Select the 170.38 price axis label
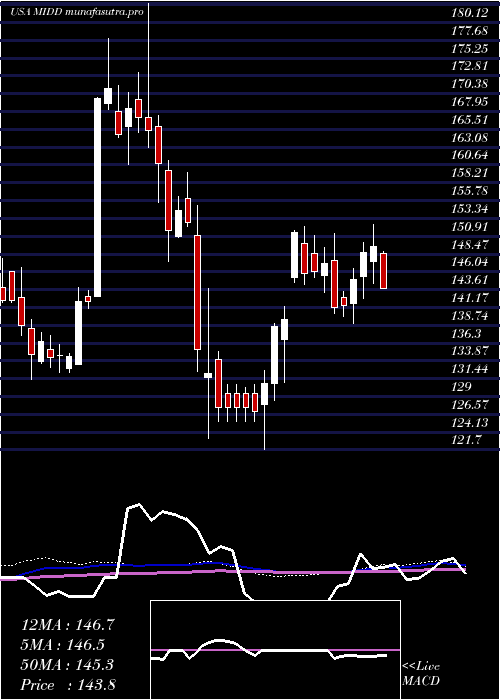This screenshot has width=500, height=700. [470, 84]
